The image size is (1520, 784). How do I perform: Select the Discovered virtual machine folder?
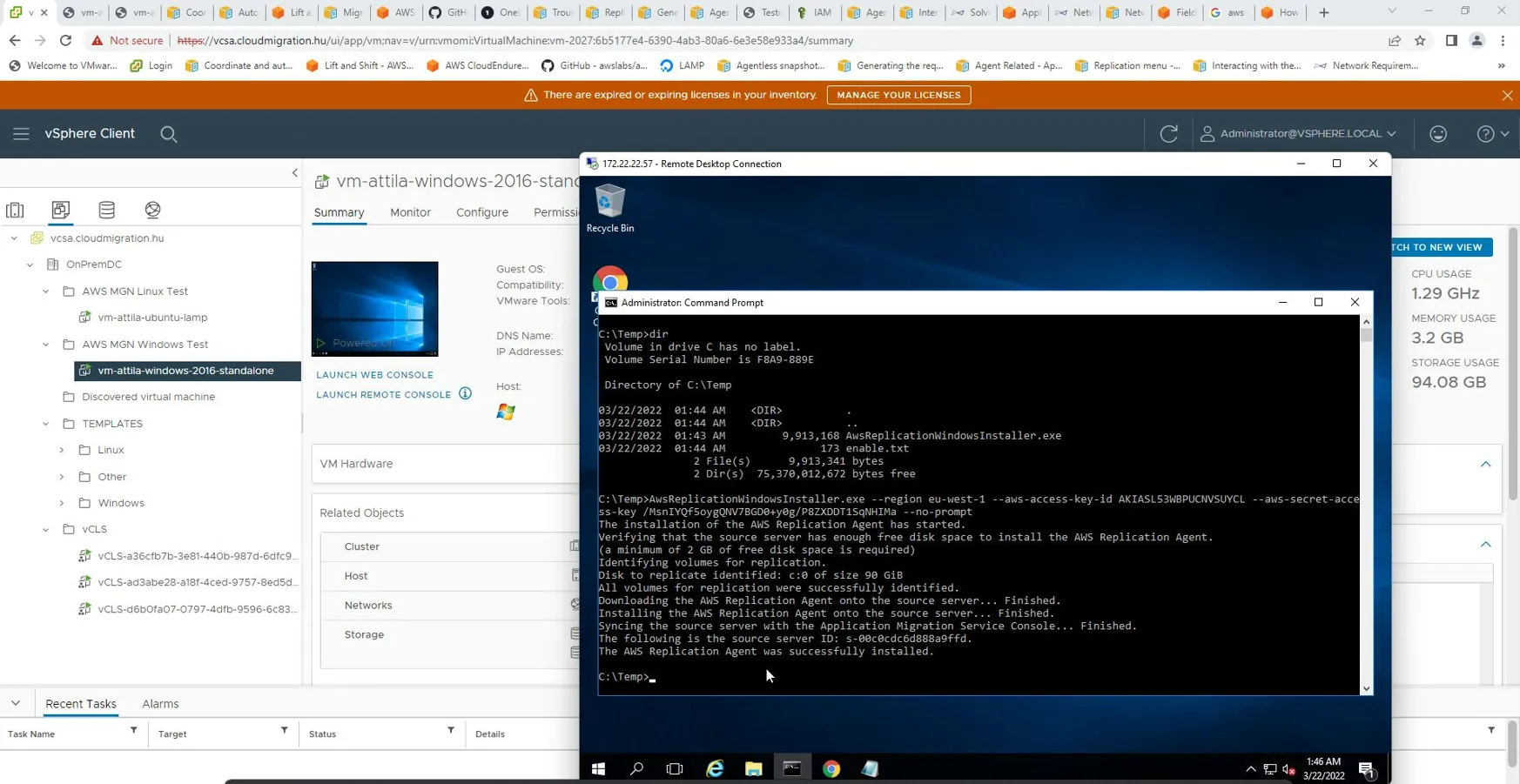148,397
